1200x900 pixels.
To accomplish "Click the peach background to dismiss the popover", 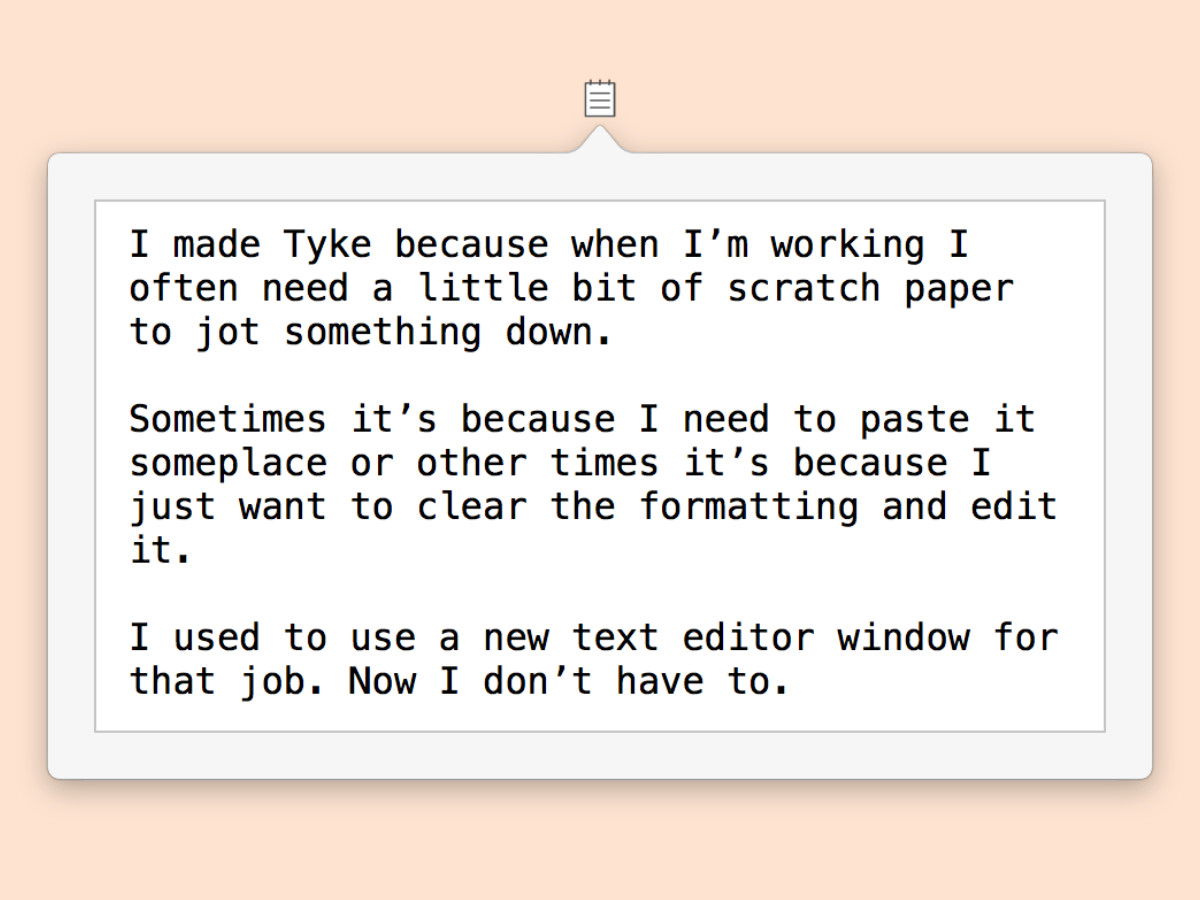I will coord(600,840).
